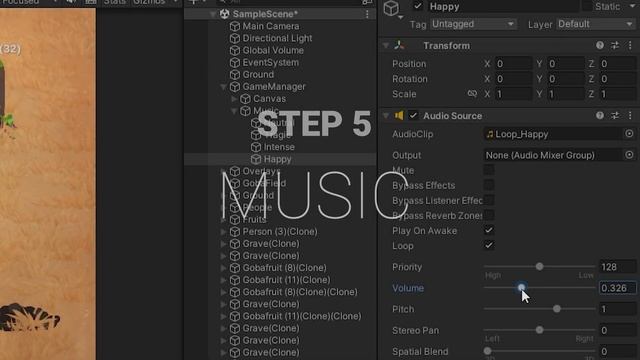Click the Priority value field 128
The image size is (640, 360).
[x=618, y=267]
